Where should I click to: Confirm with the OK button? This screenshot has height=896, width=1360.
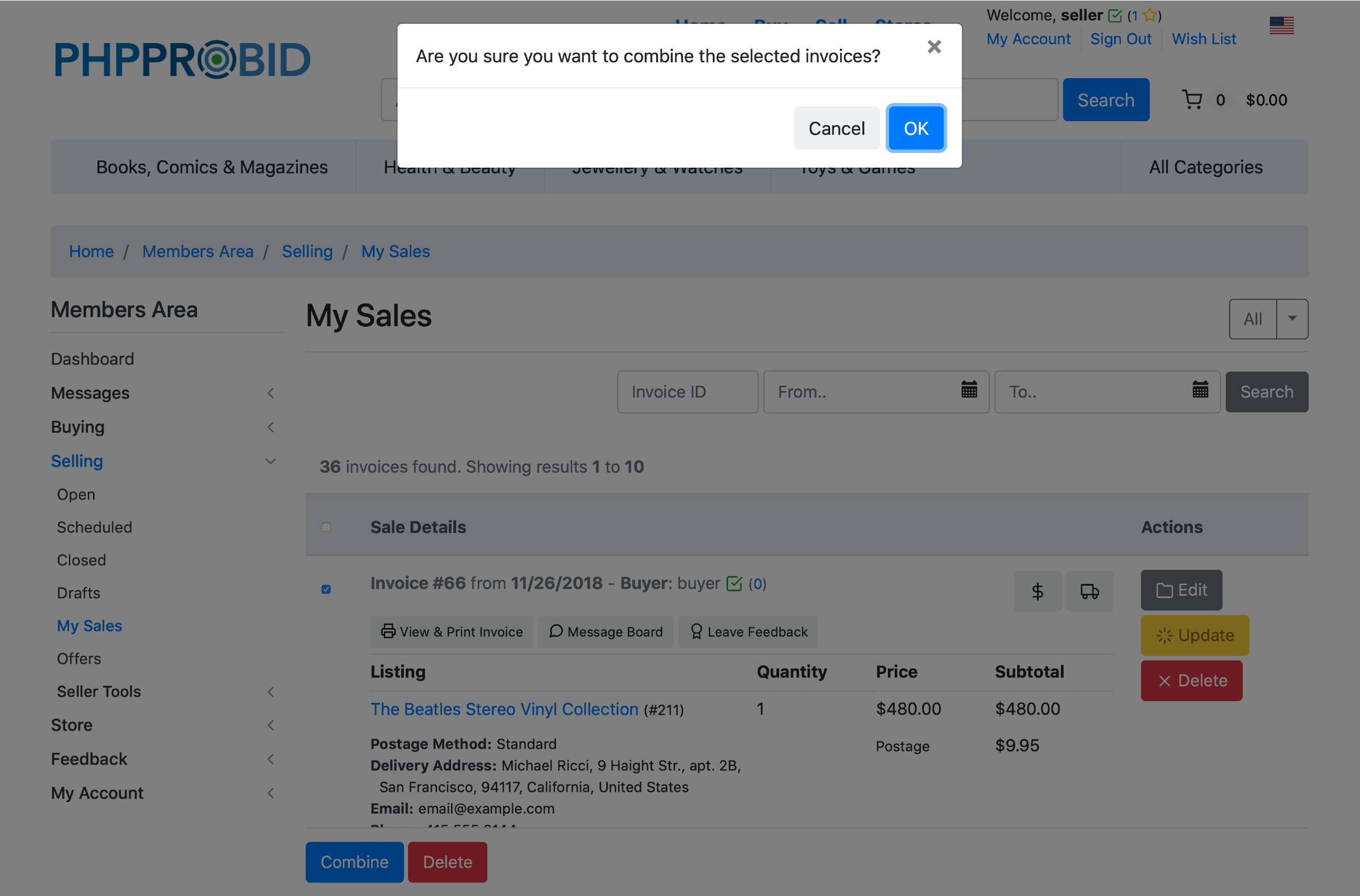pos(916,129)
